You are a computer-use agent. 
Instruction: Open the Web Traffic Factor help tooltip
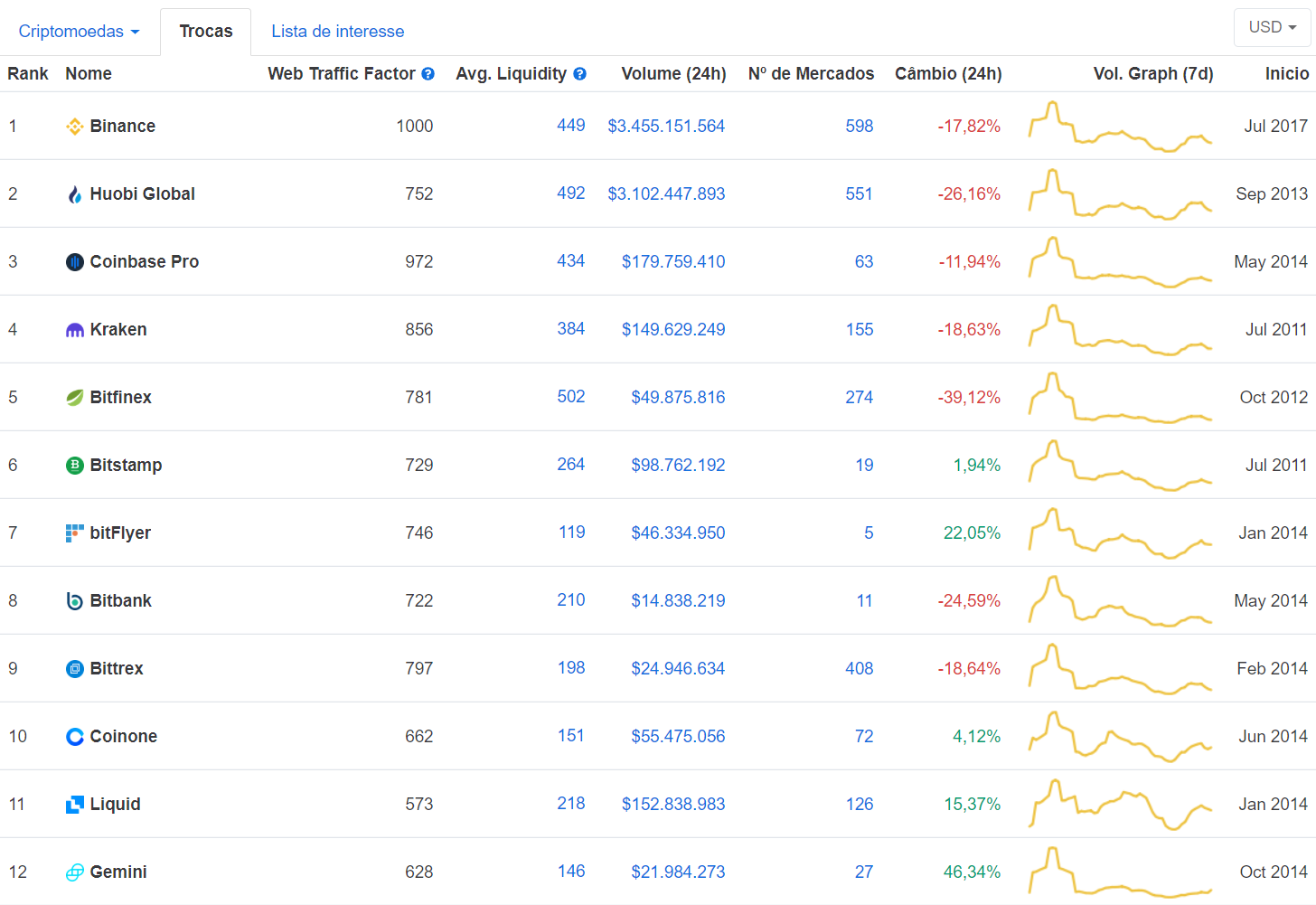click(428, 73)
